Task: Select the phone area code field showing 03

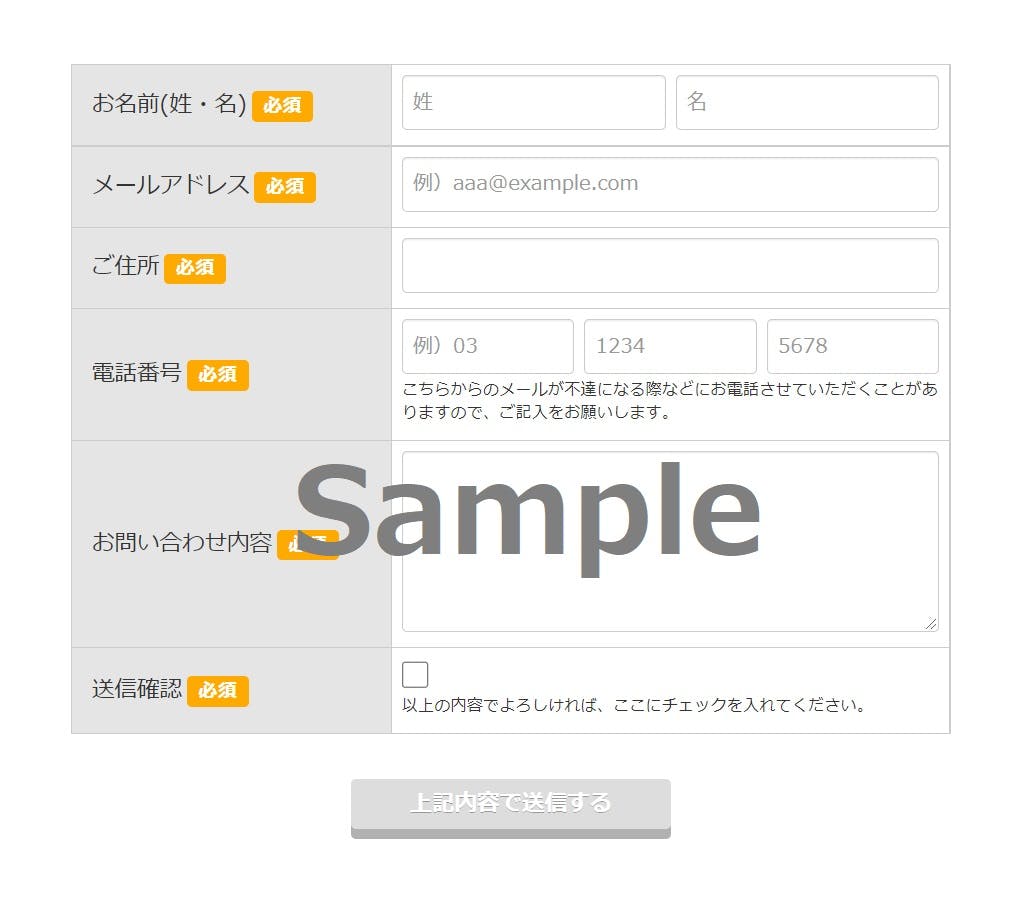Action: tap(487, 346)
